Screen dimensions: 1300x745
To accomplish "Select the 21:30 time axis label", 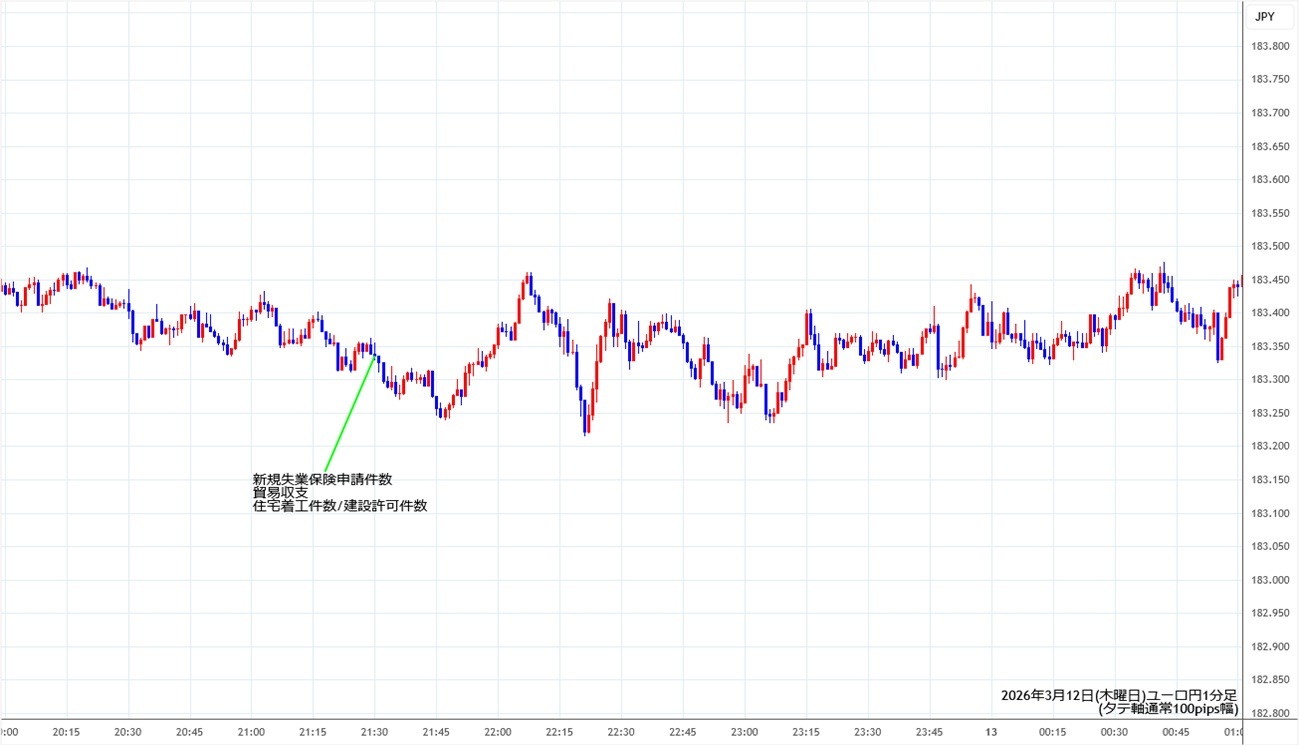I will point(374,732).
